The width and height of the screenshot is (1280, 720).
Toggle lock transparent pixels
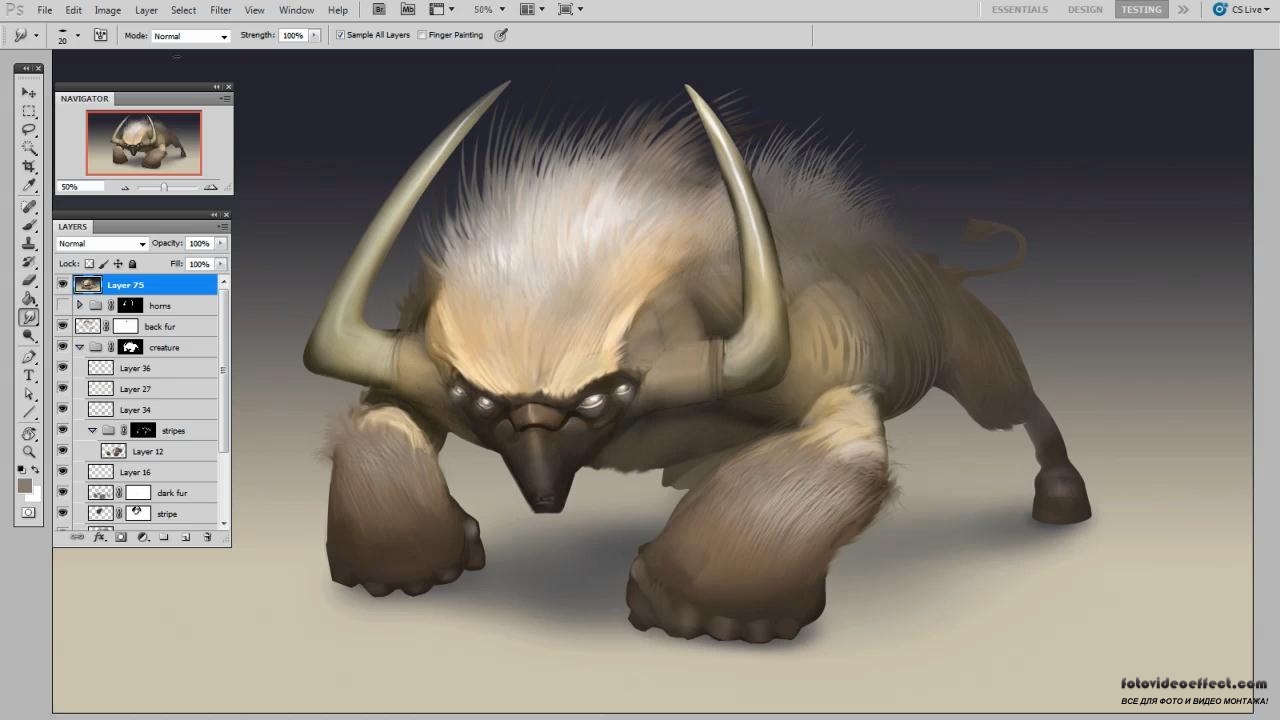point(89,264)
